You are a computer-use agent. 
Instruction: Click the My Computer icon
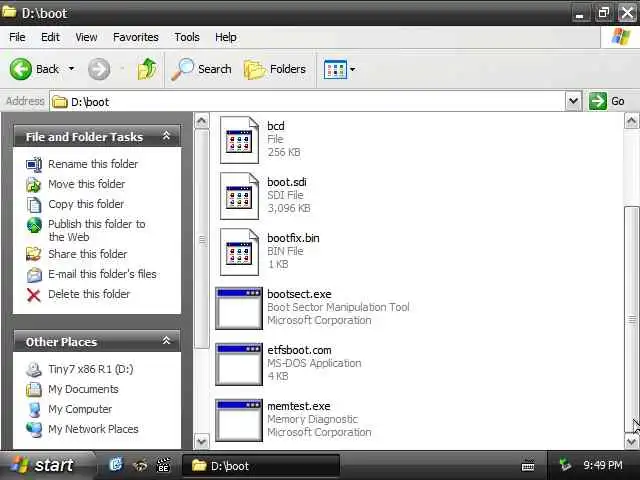coord(34,409)
